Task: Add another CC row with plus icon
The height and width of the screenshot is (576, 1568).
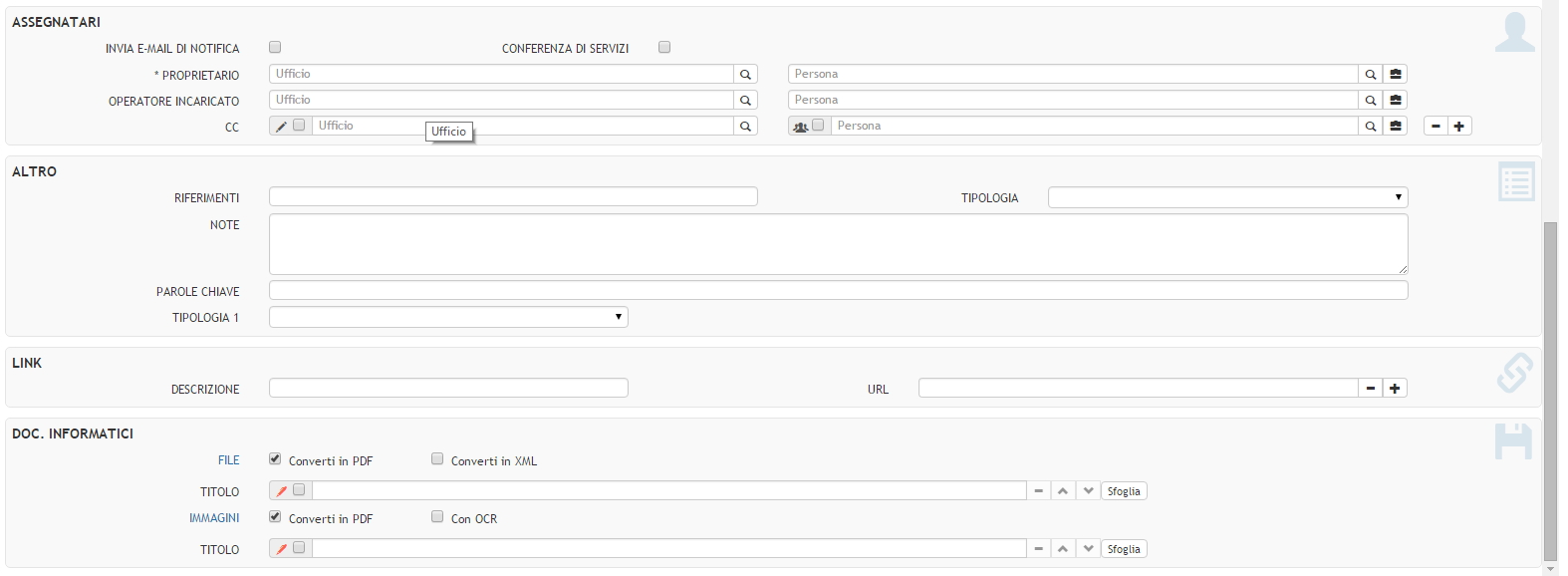Action: click(x=1459, y=127)
